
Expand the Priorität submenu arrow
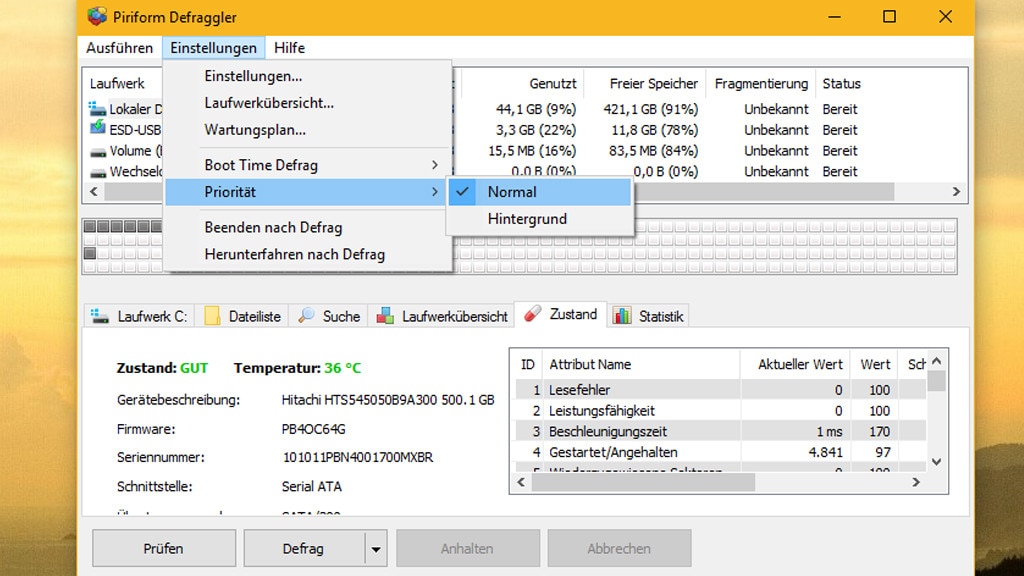pos(435,192)
